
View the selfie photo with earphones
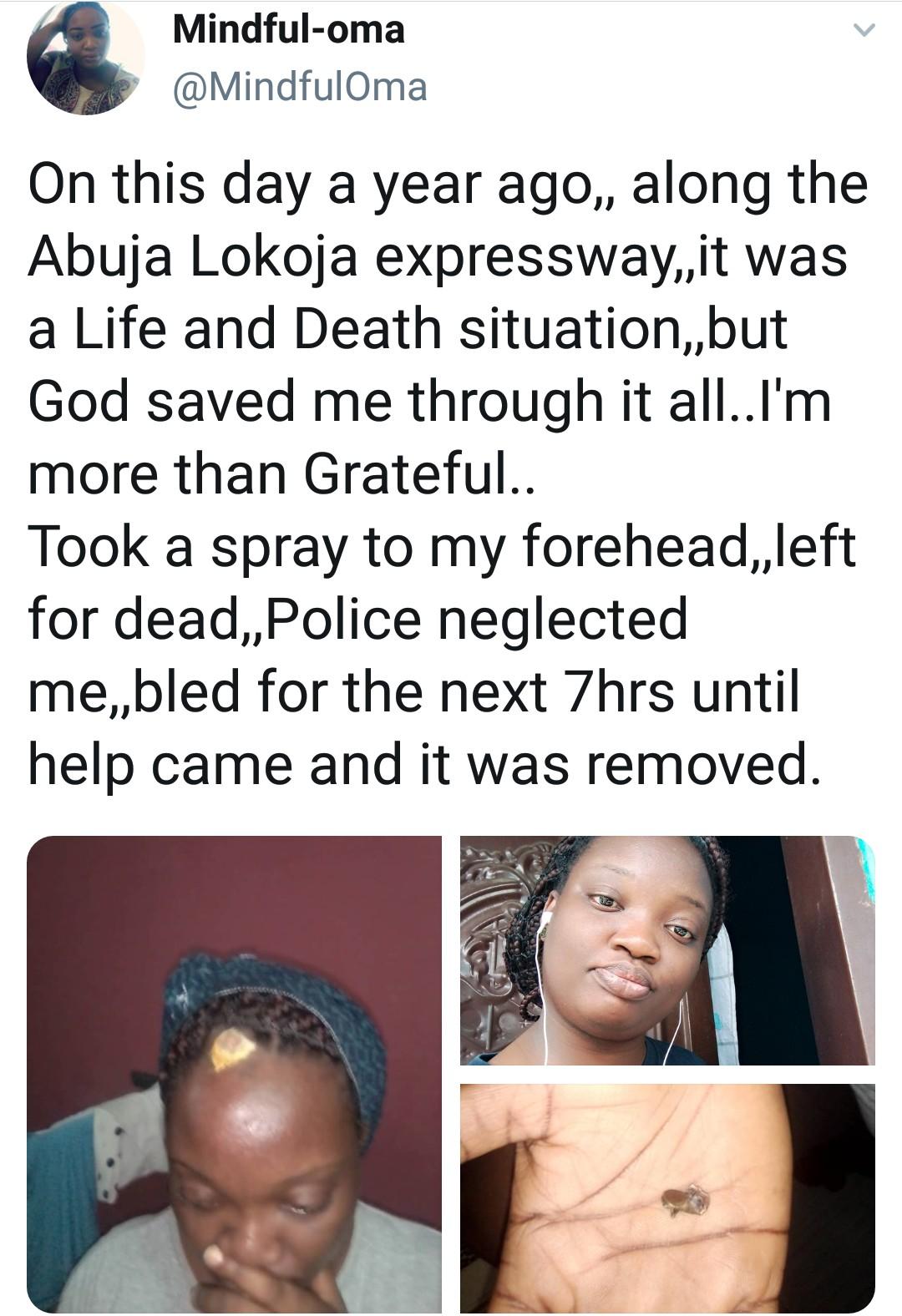[666, 950]
